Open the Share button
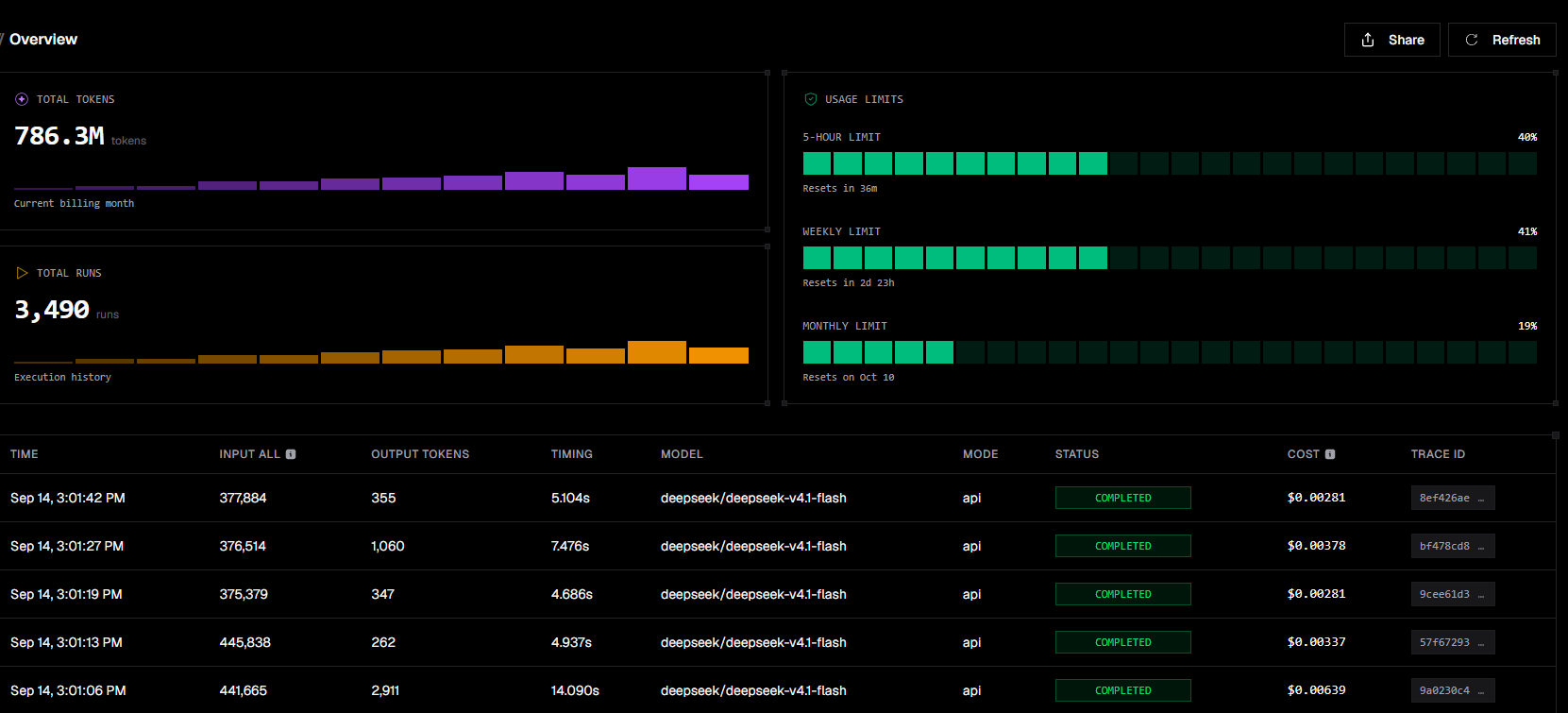The image size is (1568, 713). [1391, 40]
